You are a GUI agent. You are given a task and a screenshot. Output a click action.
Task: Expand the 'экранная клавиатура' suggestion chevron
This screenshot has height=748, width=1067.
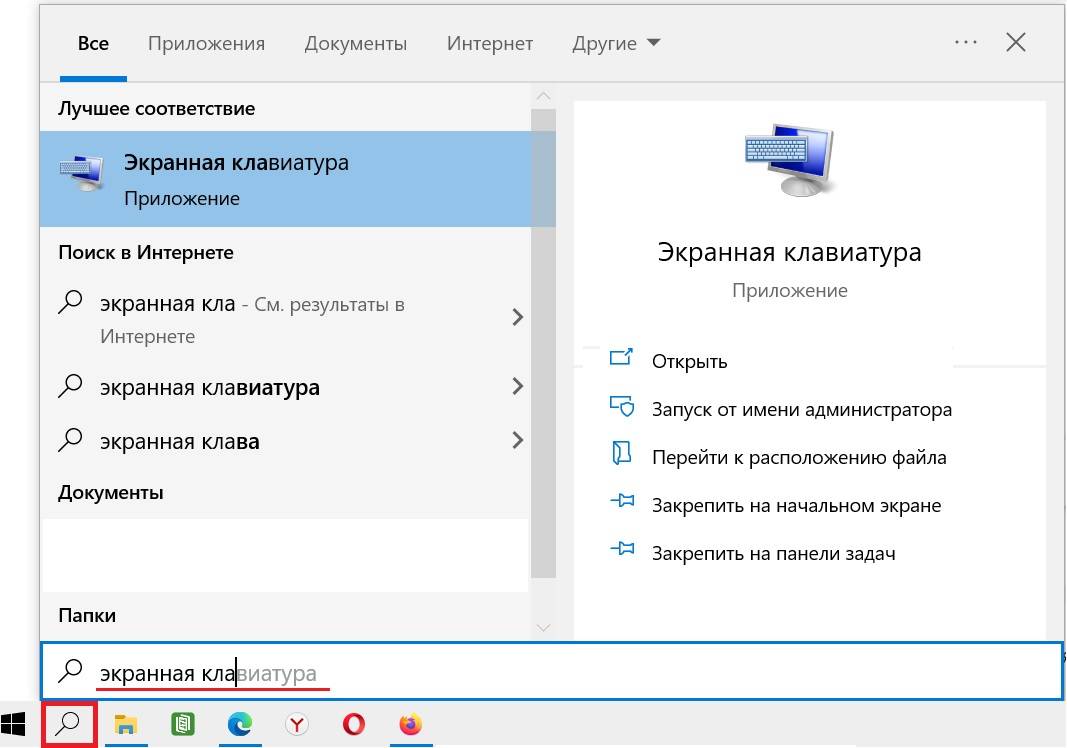pos(517,386)
